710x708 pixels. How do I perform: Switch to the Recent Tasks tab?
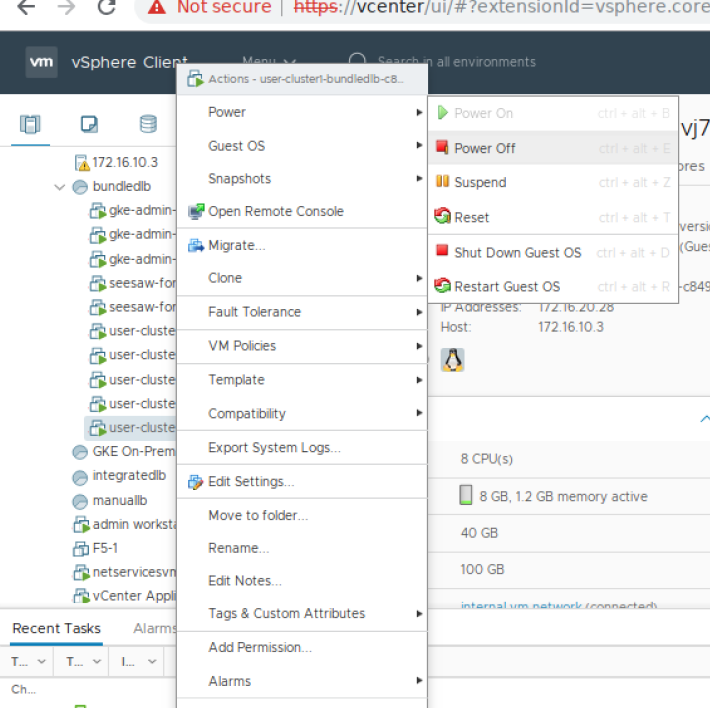pos(56,629)
